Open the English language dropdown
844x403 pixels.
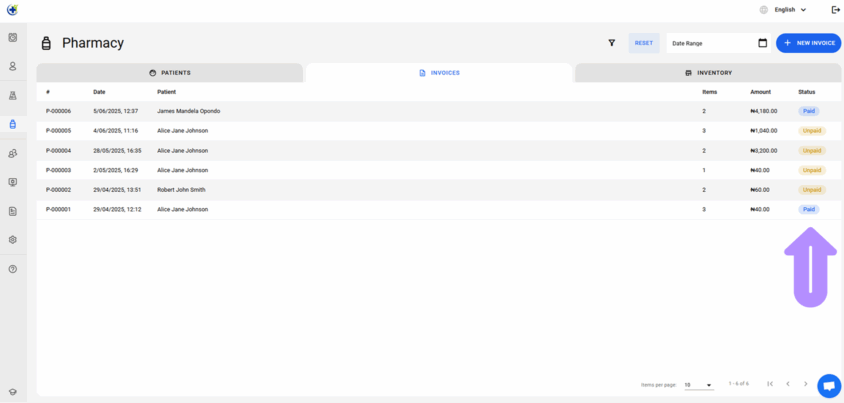tap(790, 10)
